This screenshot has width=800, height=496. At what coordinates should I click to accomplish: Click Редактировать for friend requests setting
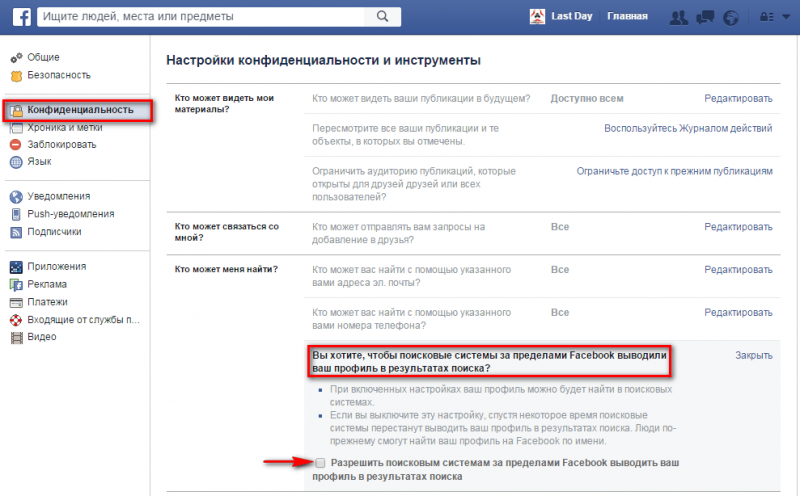(738, 227)
